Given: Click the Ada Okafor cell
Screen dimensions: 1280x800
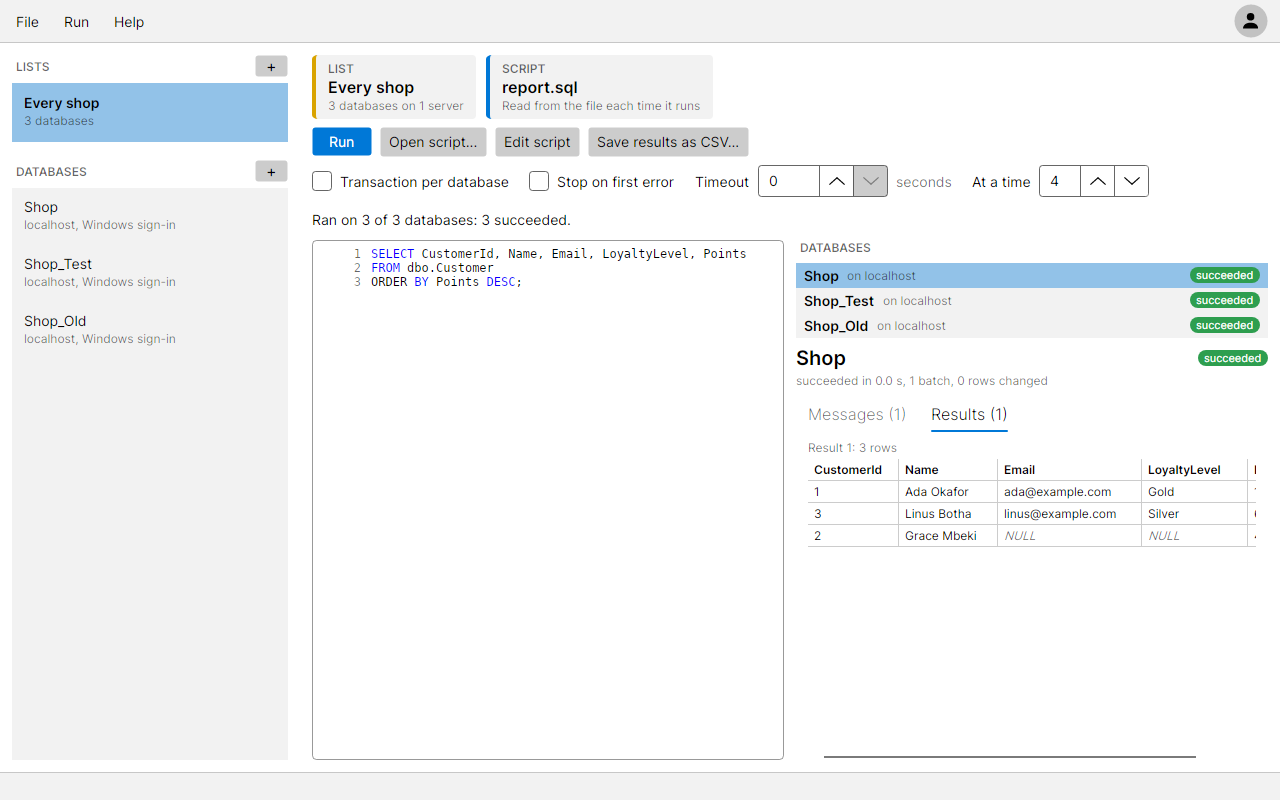Looking at the screenshot, I should click(x=948, y=492).
